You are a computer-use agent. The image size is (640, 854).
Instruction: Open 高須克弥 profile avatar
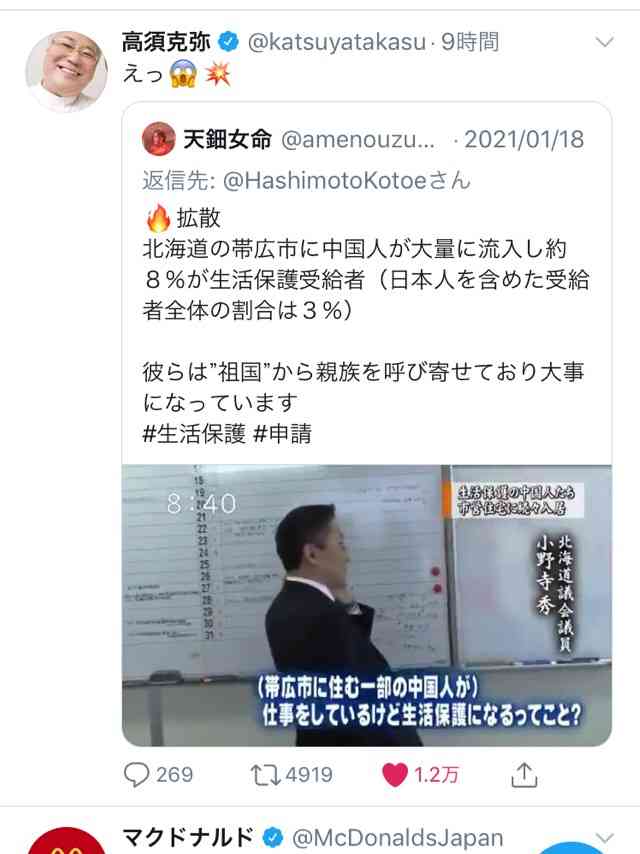(x=66, y=71)
